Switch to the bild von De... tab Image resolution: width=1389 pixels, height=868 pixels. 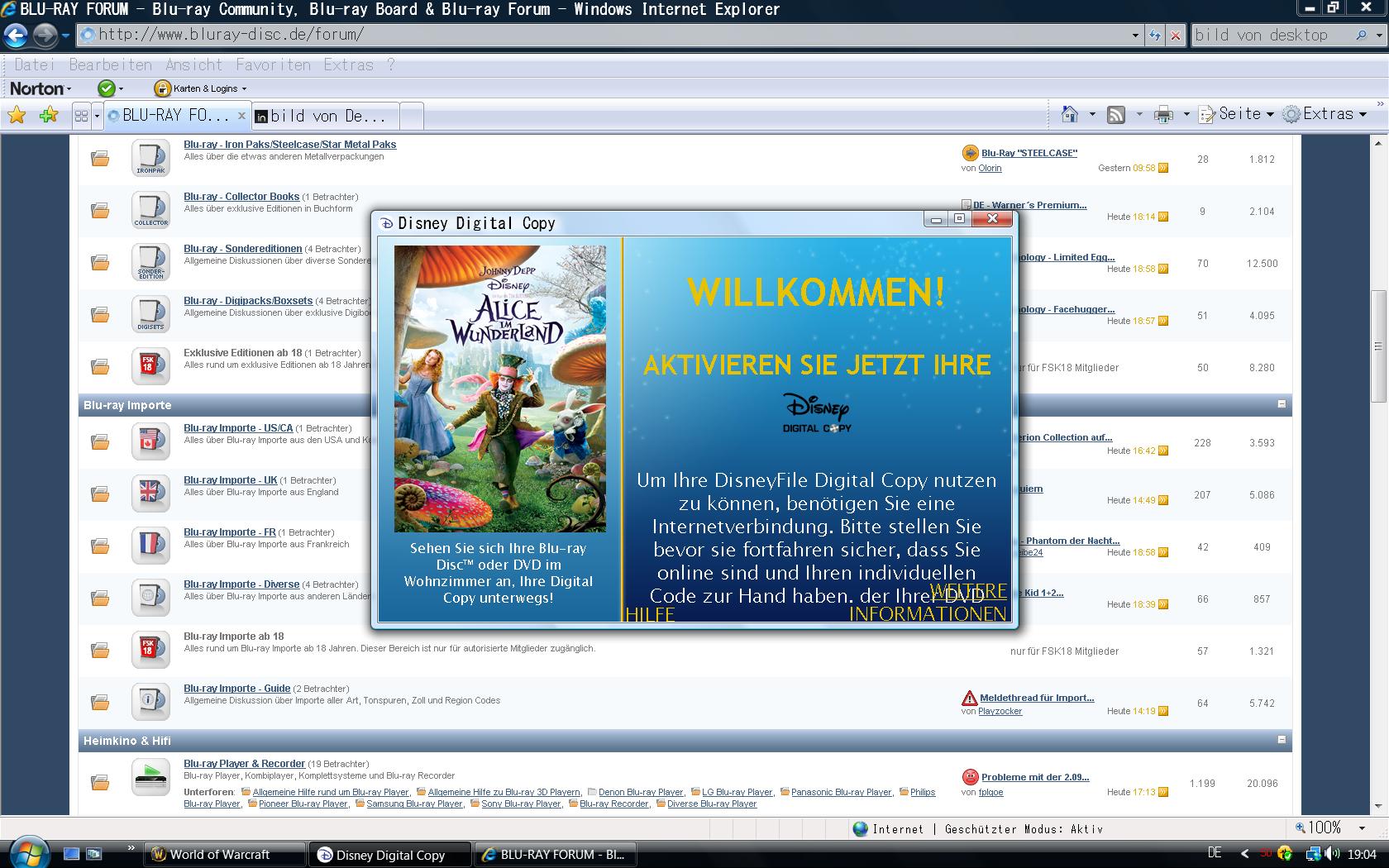pyautogui.click(x=326, y=117)
